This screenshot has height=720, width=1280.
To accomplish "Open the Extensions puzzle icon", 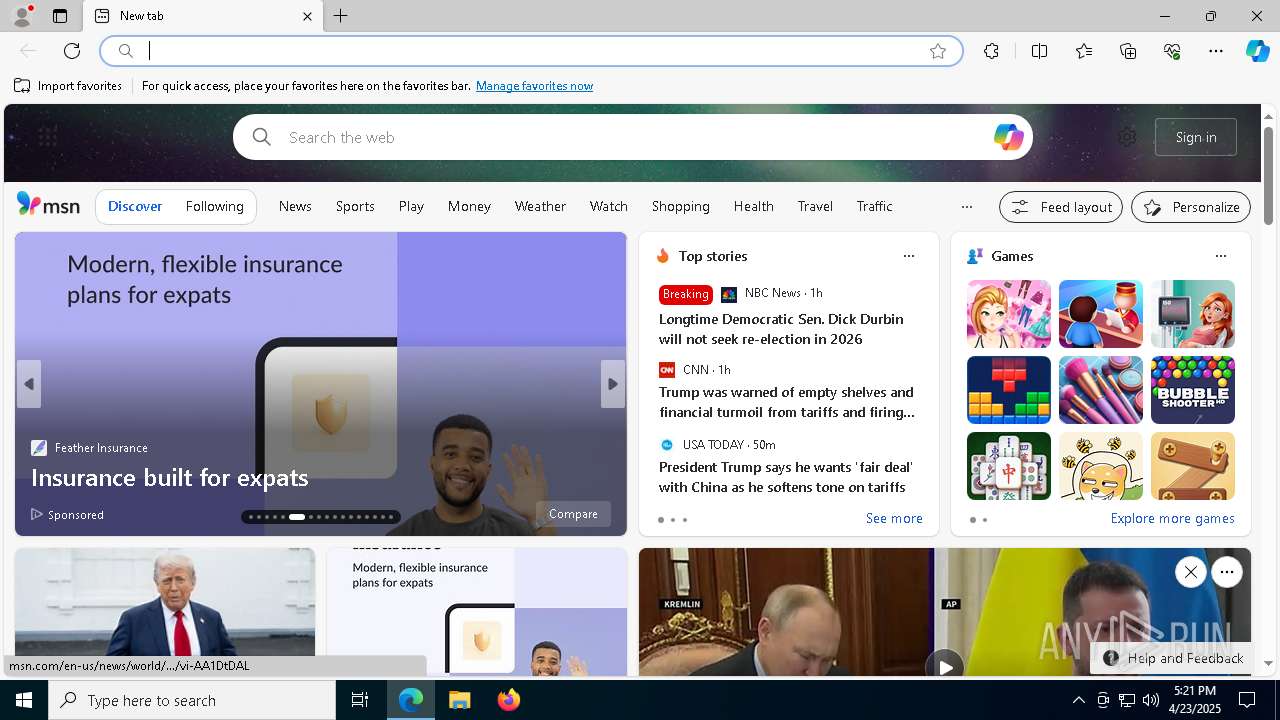I will click(x=991, y=51).
